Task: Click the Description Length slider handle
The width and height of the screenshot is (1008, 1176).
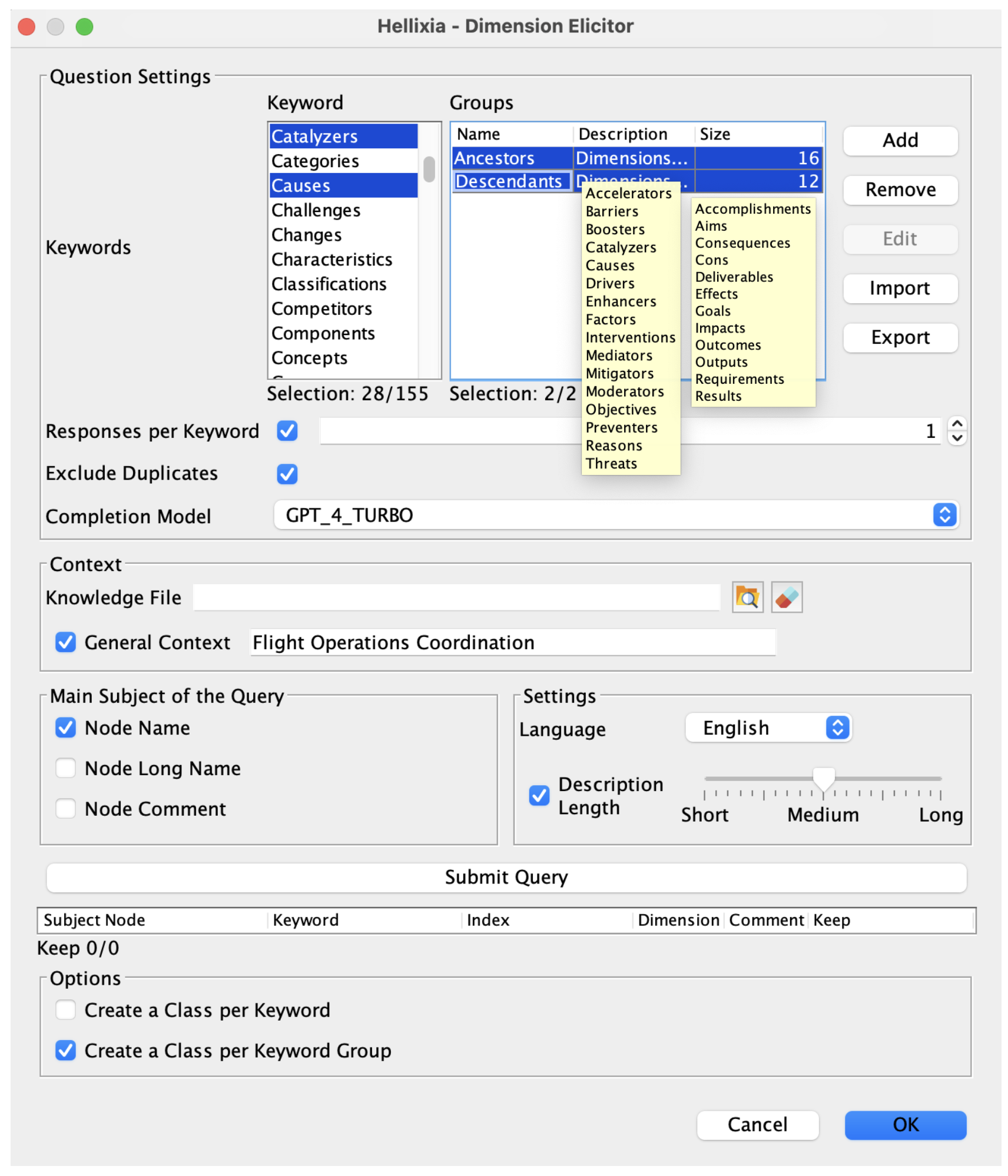Action: 824,780
